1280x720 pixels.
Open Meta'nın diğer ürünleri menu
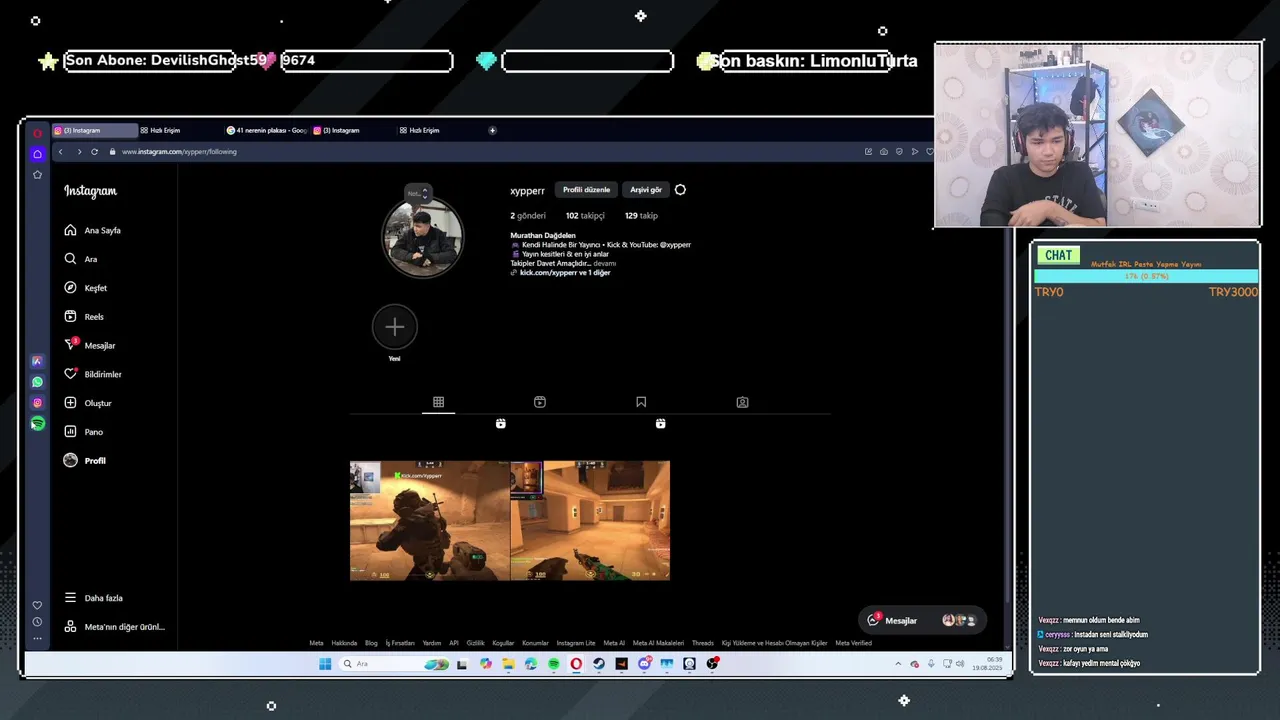[x=114, y=627]
